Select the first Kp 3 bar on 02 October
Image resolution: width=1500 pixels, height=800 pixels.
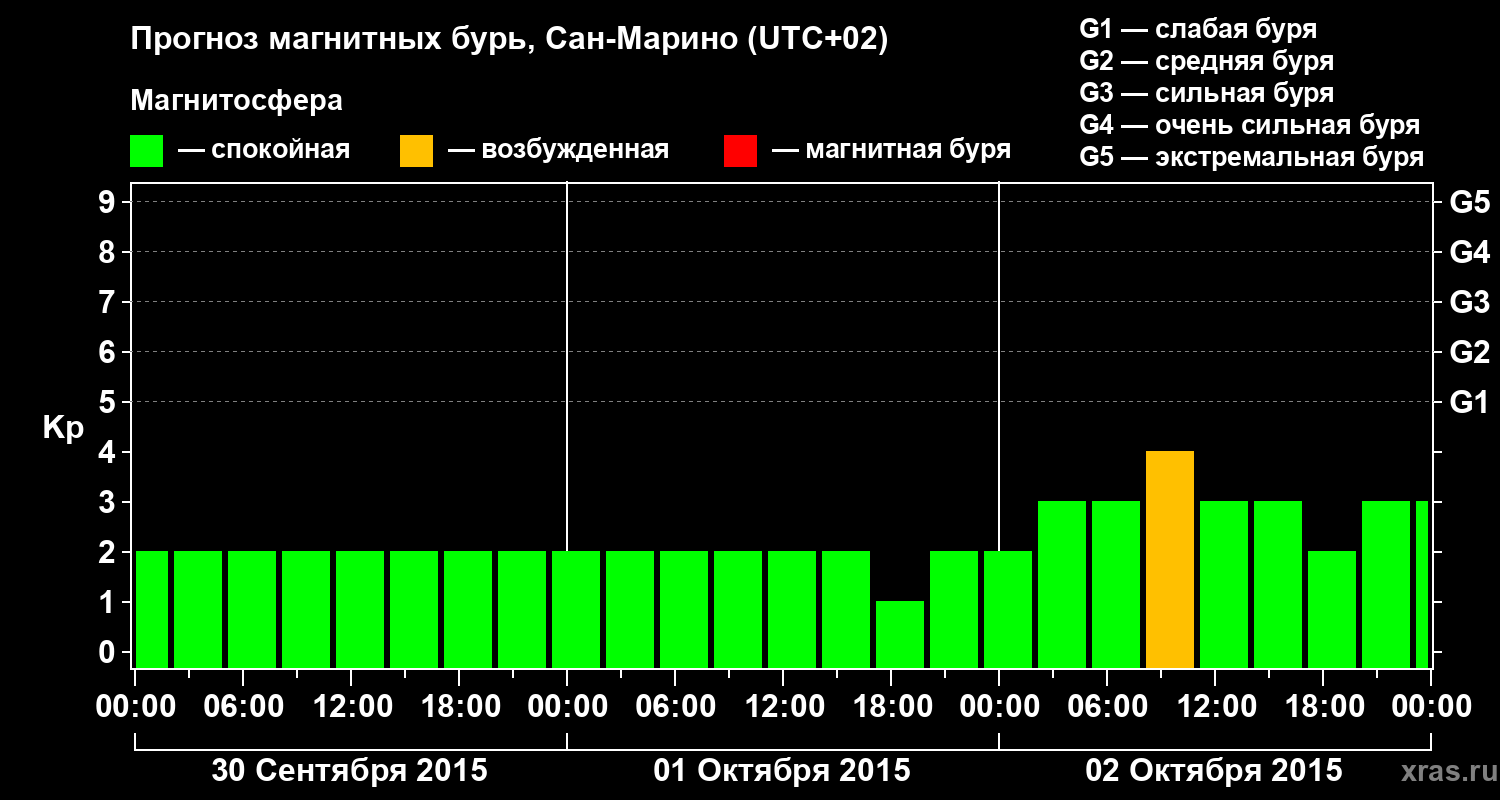1062,585
